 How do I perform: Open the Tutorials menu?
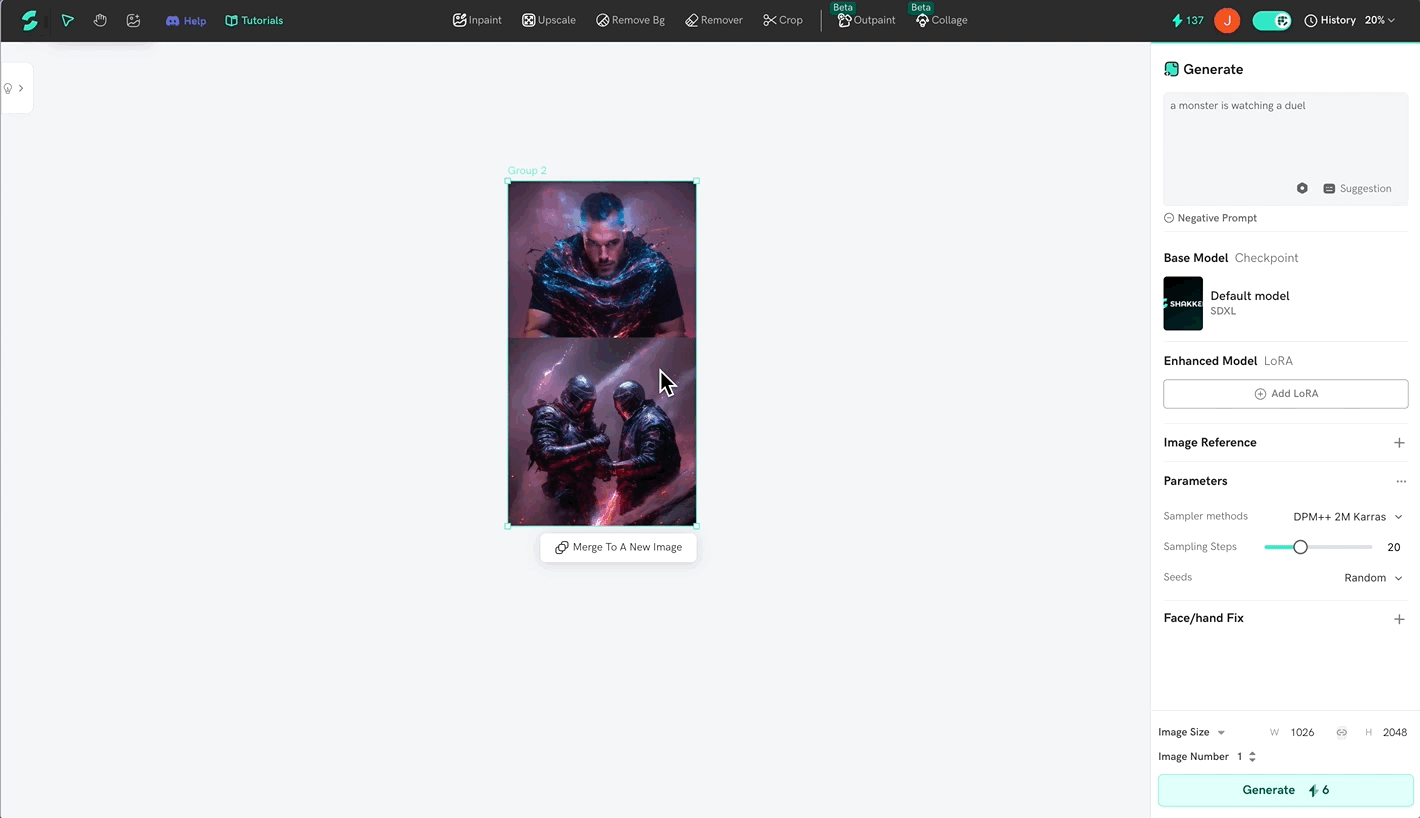[x=254, y=20]
